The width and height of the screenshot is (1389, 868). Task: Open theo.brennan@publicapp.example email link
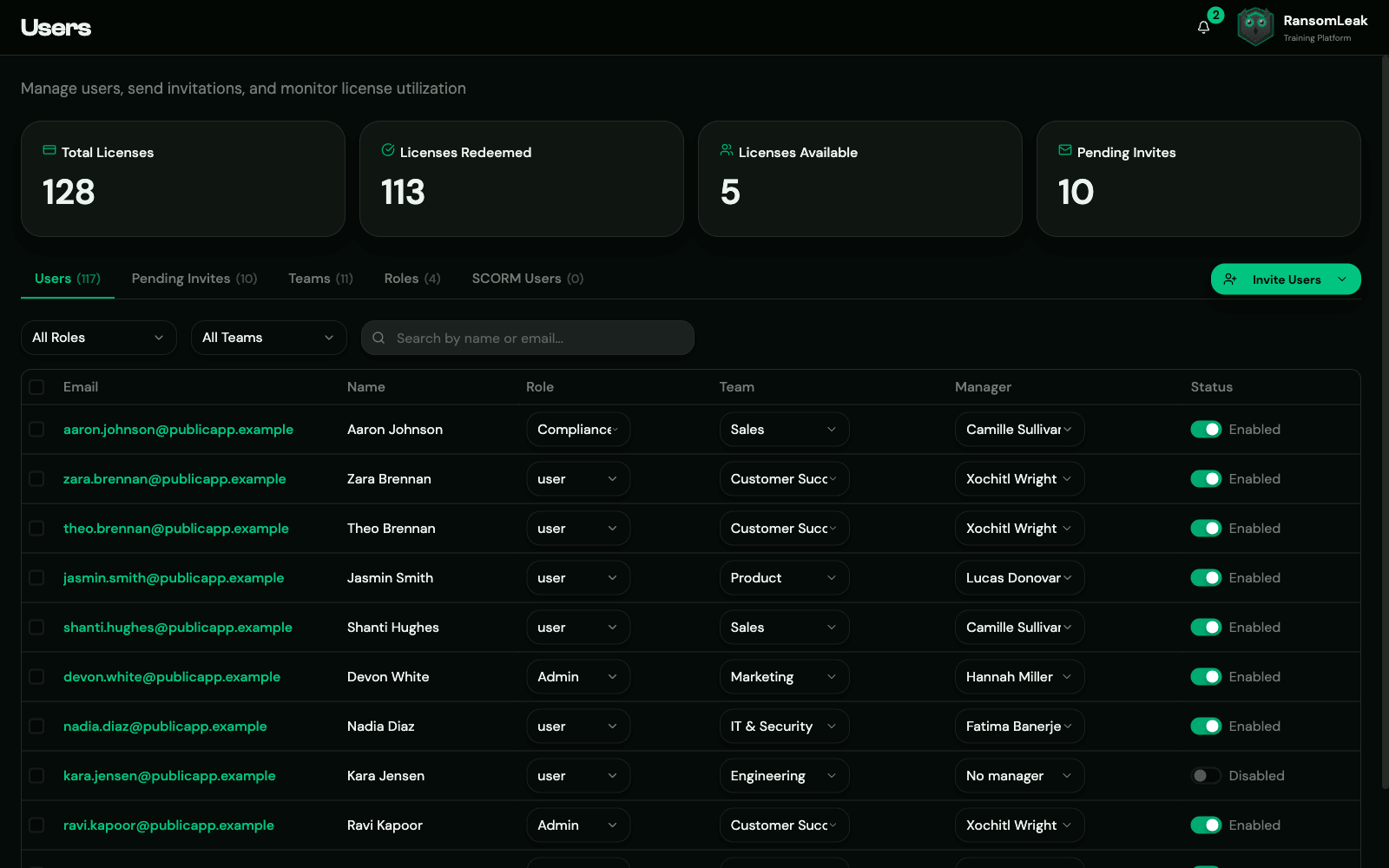pos(176,529)
